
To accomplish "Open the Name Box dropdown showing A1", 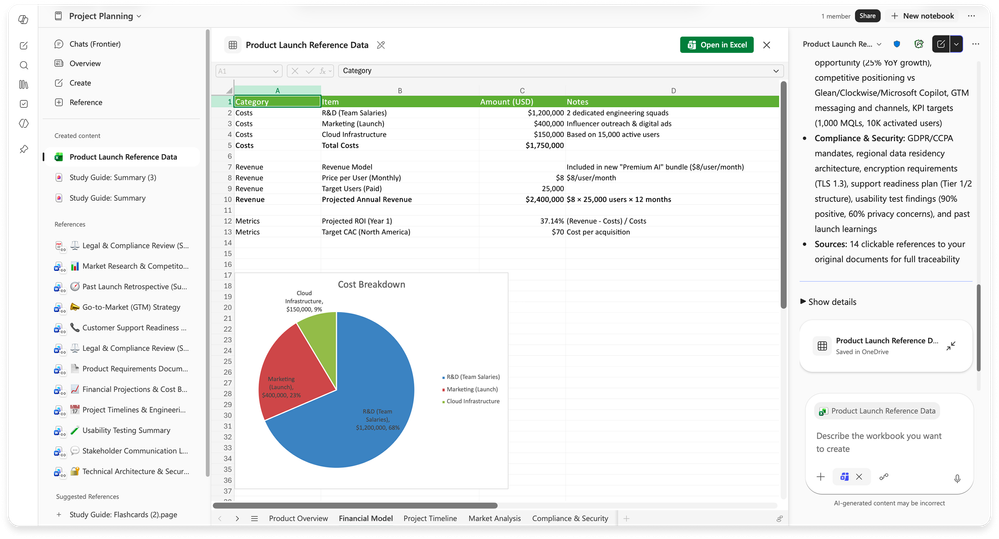I will 275,71.
